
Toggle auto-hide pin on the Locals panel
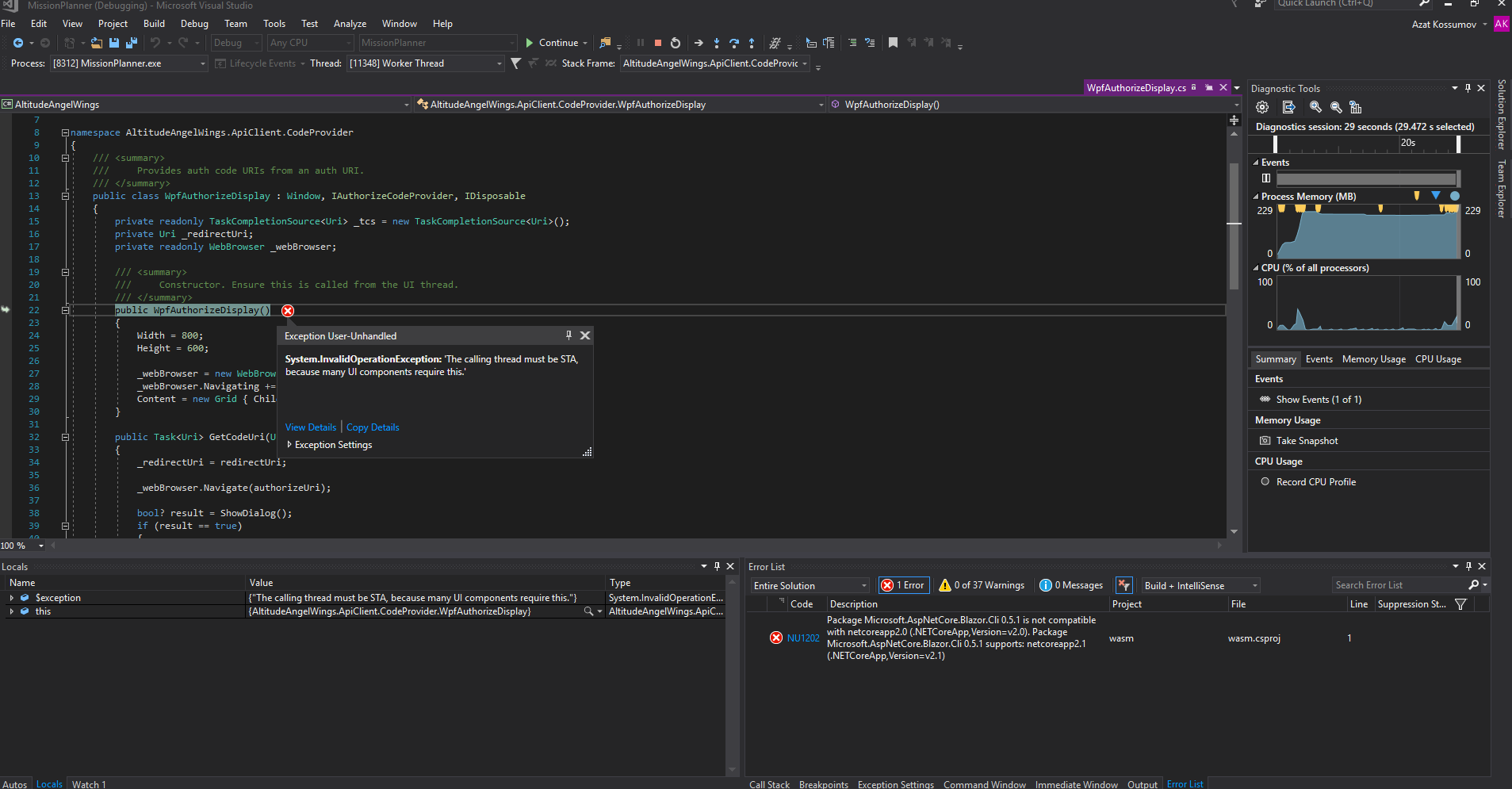tap(717, 566)
